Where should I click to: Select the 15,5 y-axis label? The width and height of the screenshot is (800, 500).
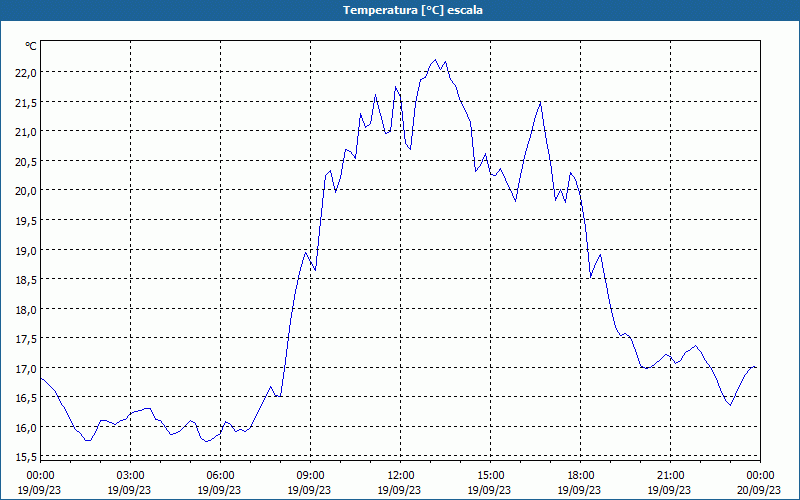point(26,456)
